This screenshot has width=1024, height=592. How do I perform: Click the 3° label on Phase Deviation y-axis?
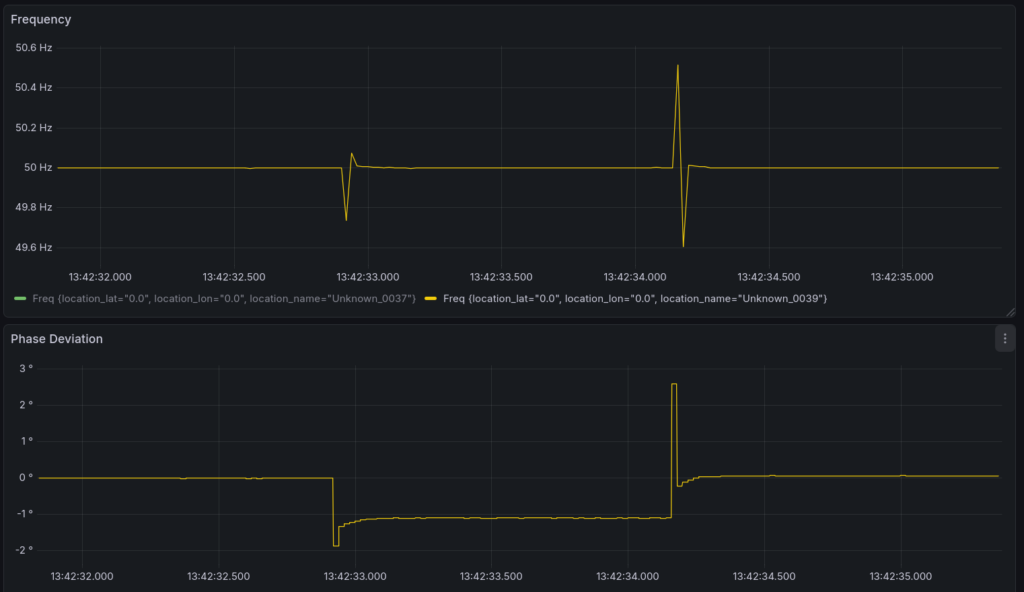(x=27, y=368)
